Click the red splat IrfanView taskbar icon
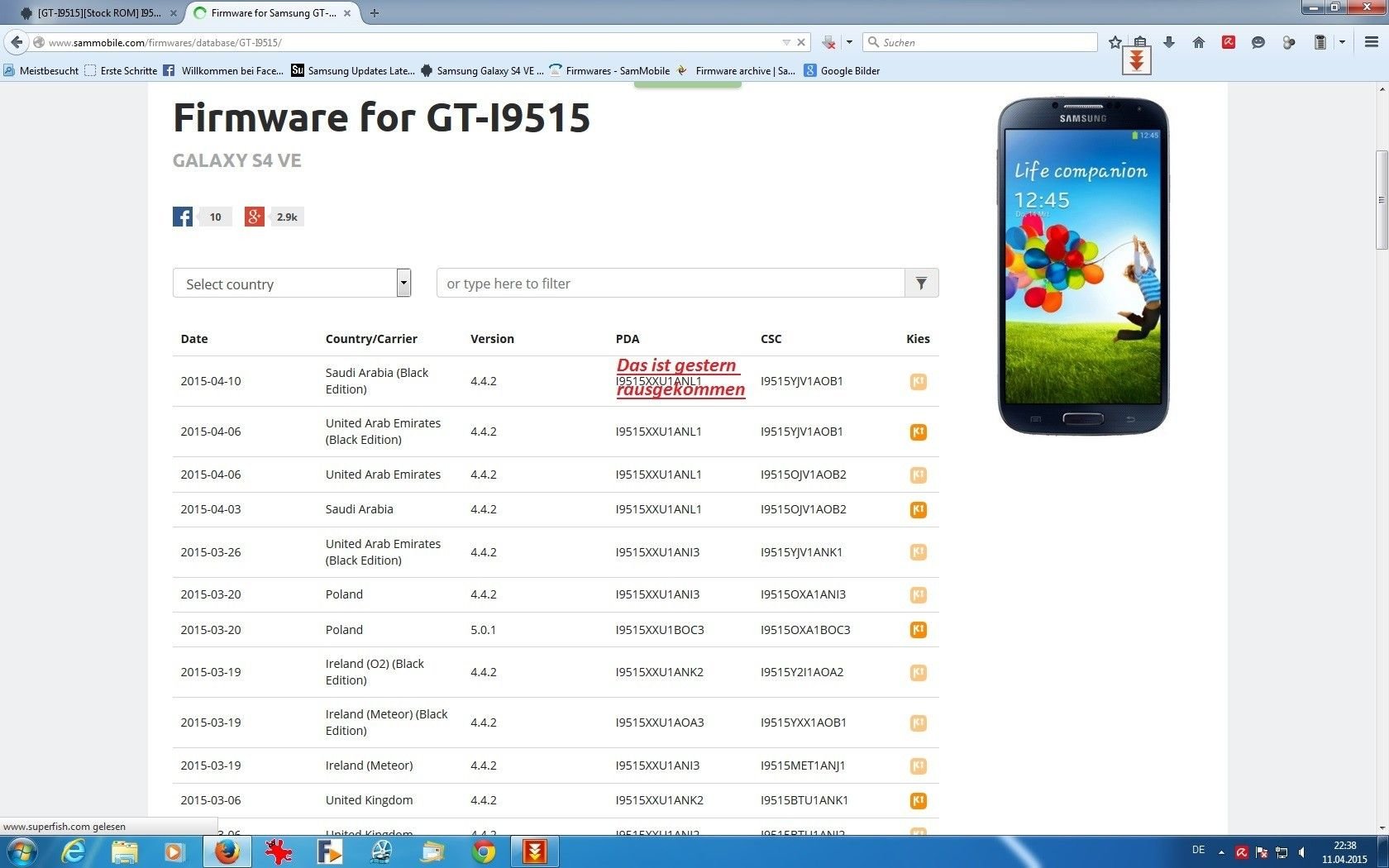This screenshot has width=1389, height=868. (279, 851)
